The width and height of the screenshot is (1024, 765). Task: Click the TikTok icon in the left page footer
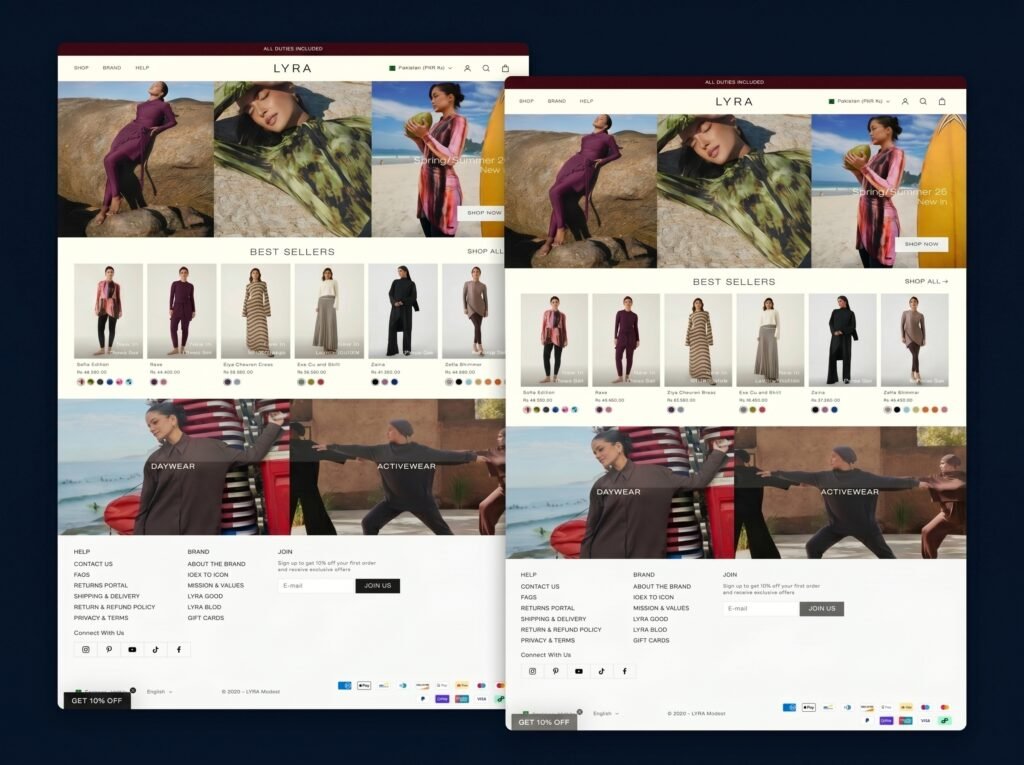(155, 649)
